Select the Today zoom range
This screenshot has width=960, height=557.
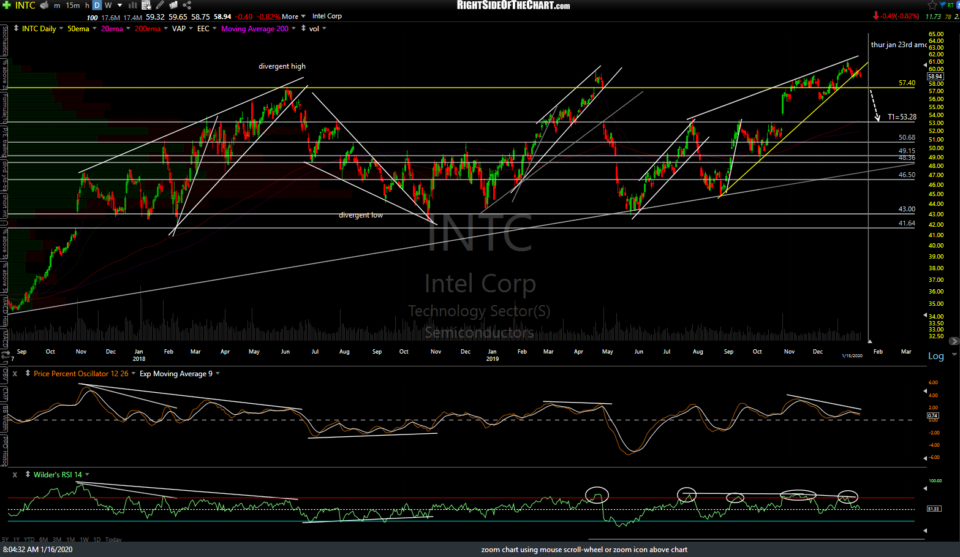click(x=113, y=540)
